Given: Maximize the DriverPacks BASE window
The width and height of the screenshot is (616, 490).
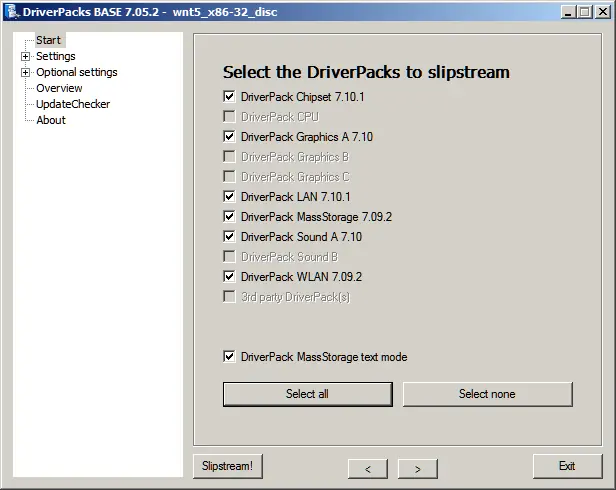Looking at the screenshot, I should 585,12.
